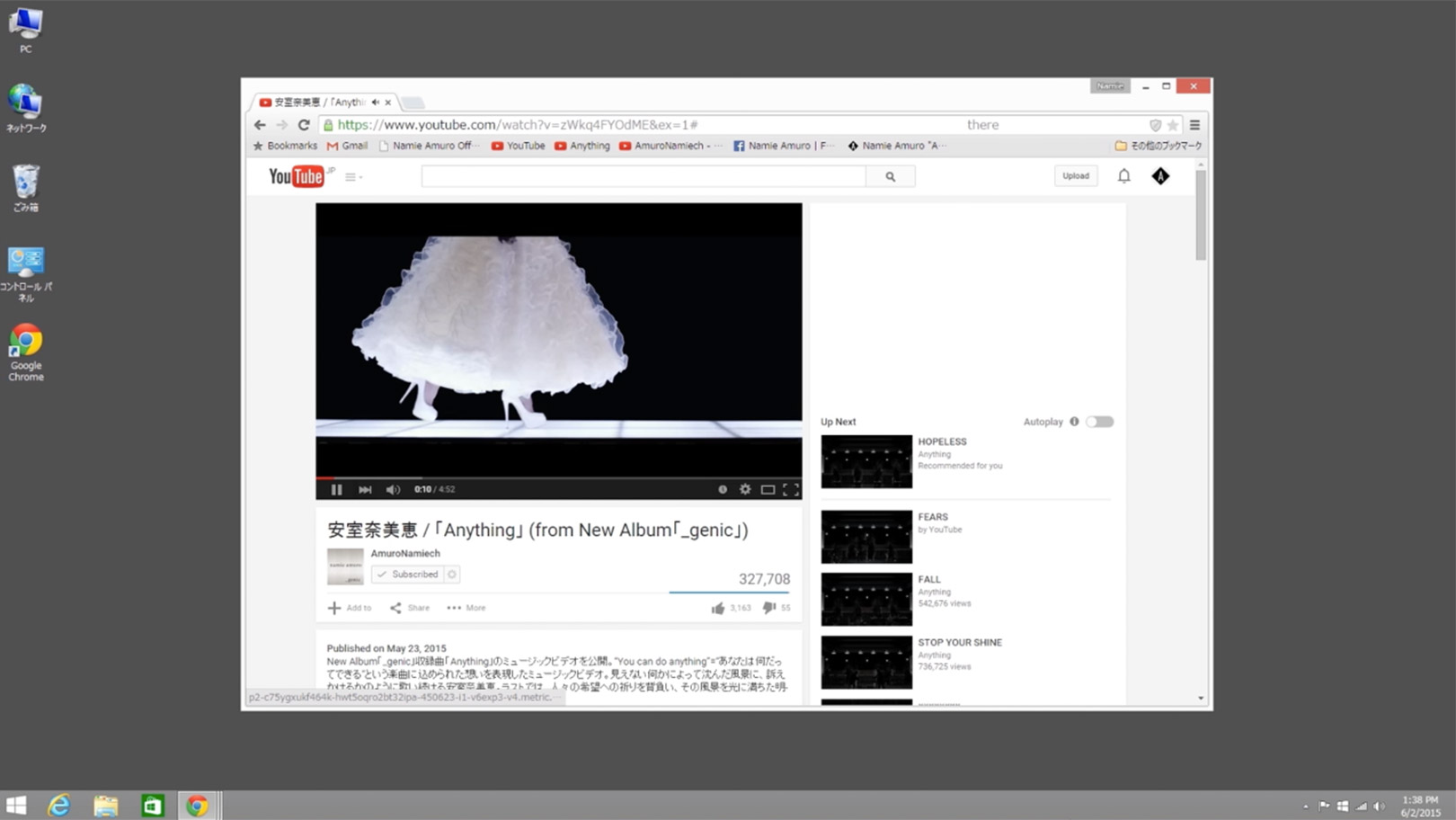Image resolution: width=1456 pixels, height=820 pixels.
Task: Open the Gmail bookmark
Action: (x=347, y=146)
